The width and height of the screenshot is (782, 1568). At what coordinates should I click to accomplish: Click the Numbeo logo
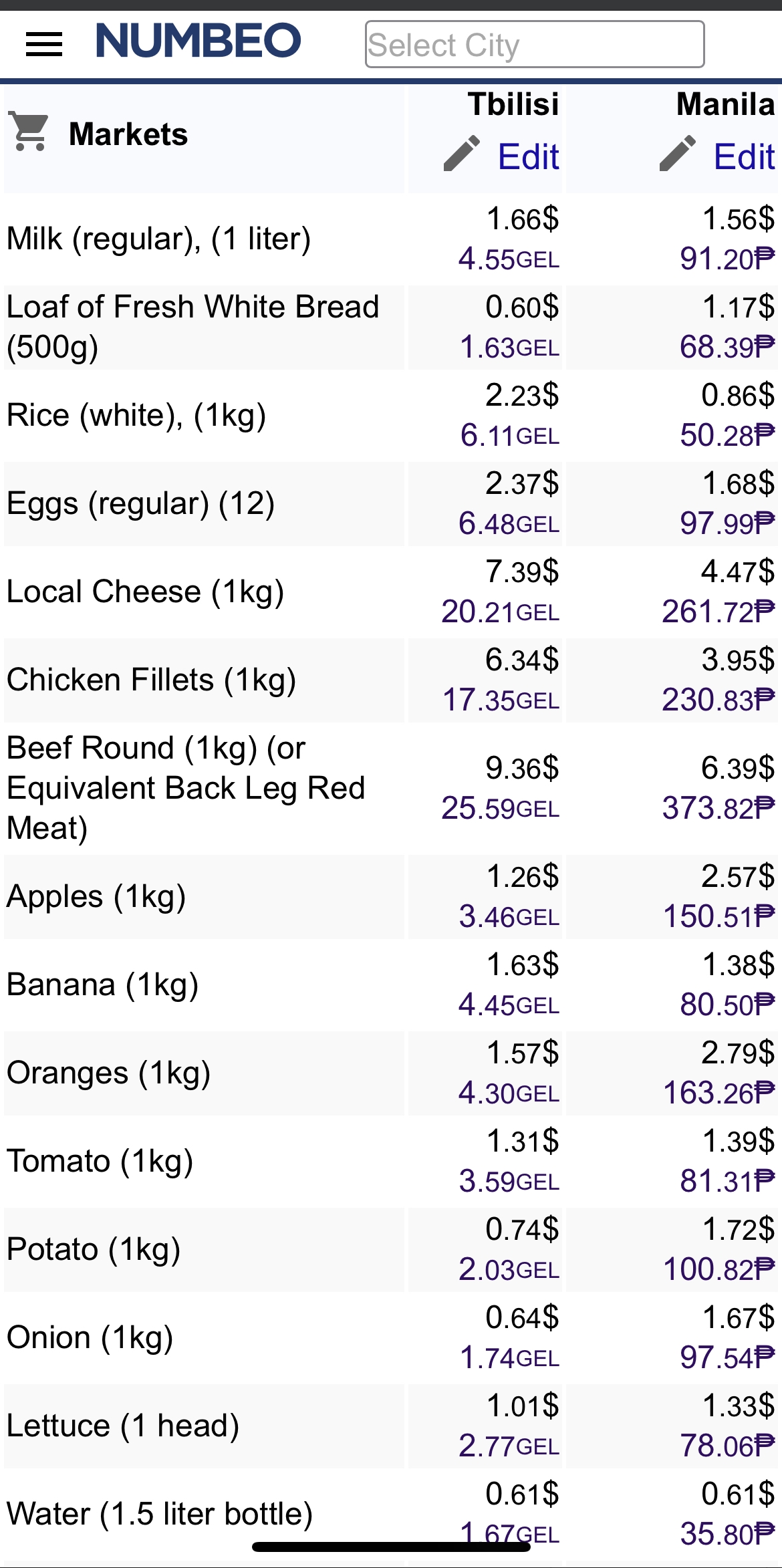[x=199, y=41]
